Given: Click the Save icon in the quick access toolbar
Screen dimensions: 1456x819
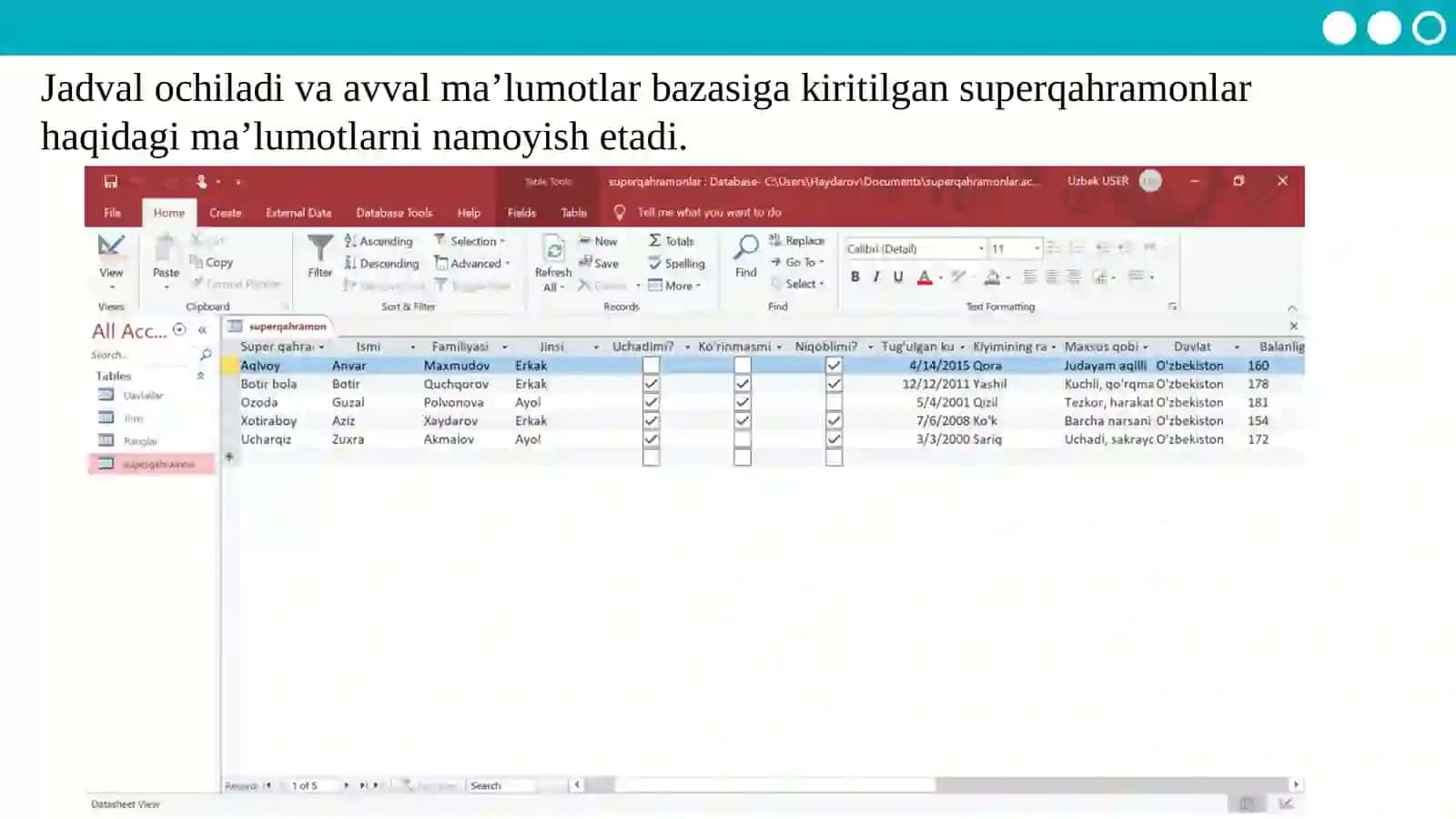Looking at the screenshot, I should pyautogui.click(x=110, y=181).
